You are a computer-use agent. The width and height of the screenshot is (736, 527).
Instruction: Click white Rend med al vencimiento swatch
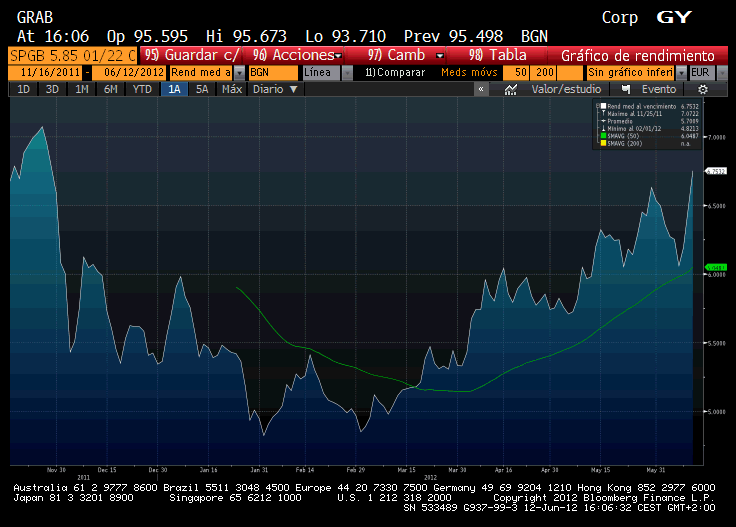pyautogui.click(x=604, y=106)
